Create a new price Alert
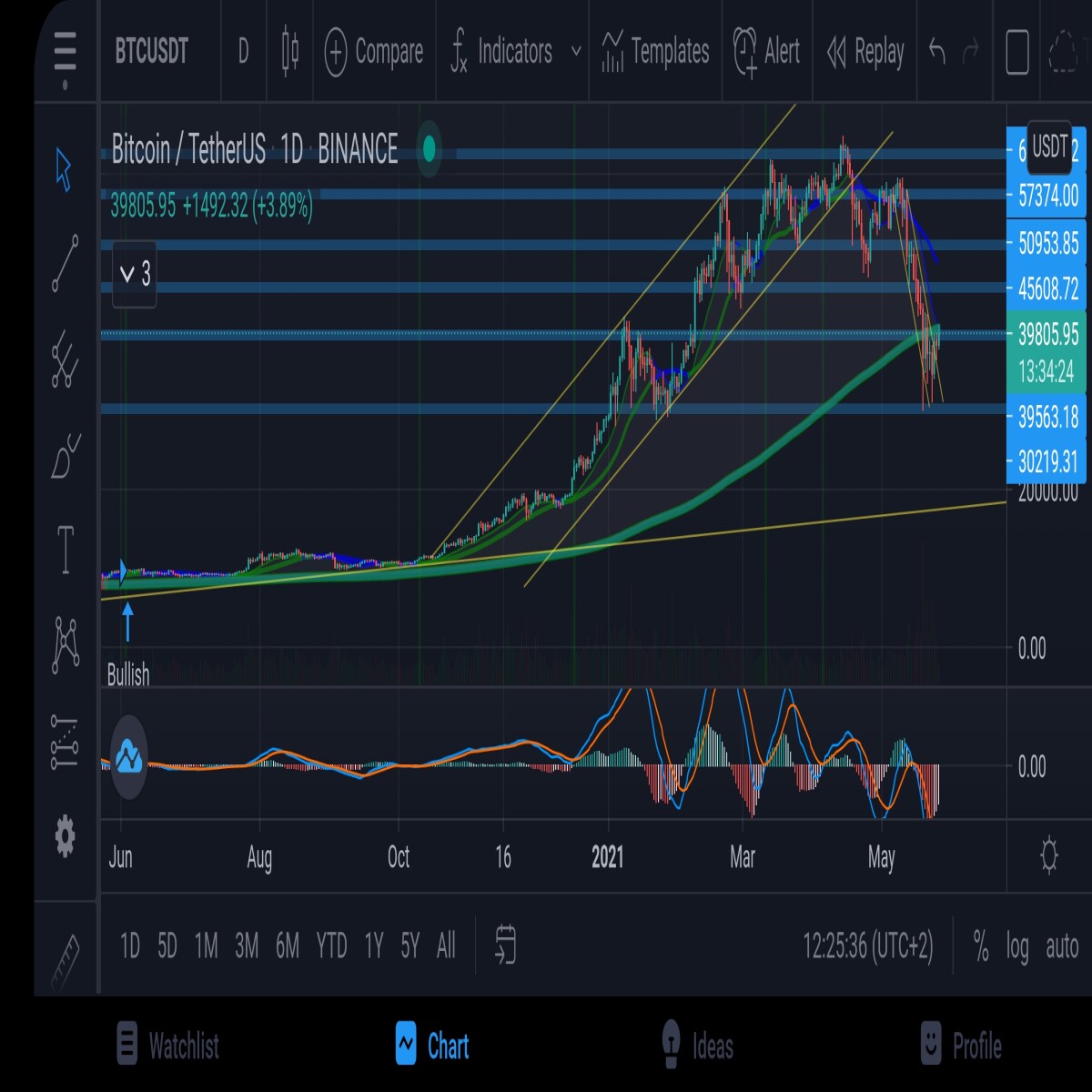 pos(766,52)
